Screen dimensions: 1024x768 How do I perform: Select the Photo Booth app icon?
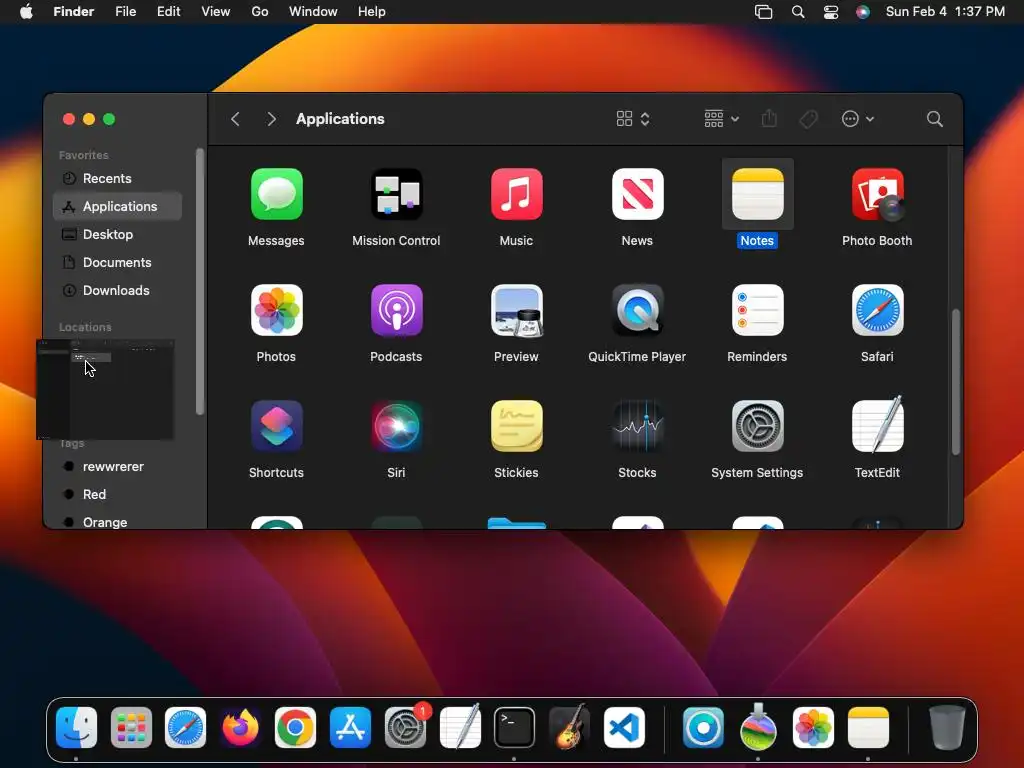878,194
